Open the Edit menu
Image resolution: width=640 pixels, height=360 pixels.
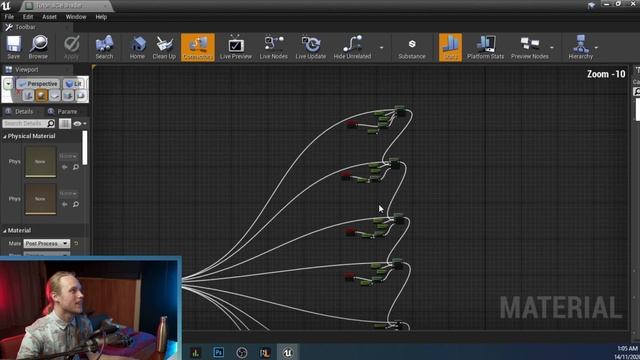tap(28, 17)
